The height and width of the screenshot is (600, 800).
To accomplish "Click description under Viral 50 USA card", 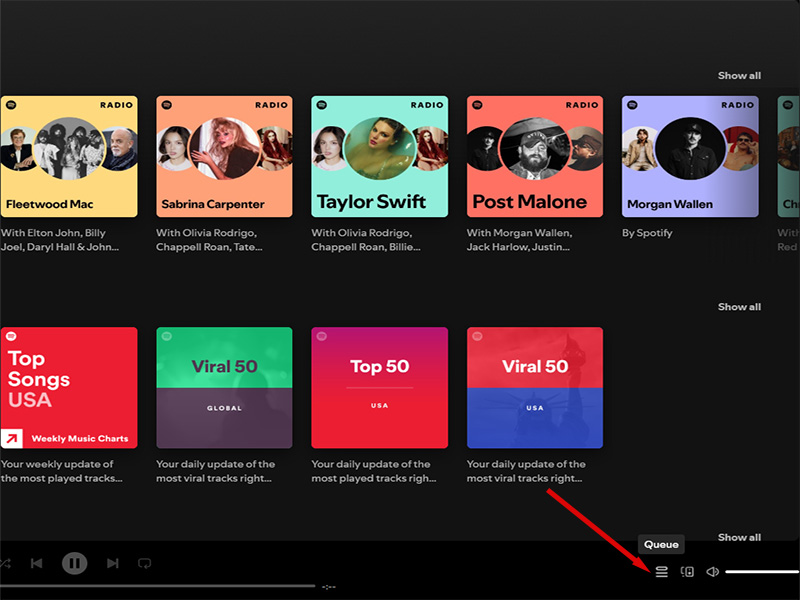I will click(x=526, y=471).
